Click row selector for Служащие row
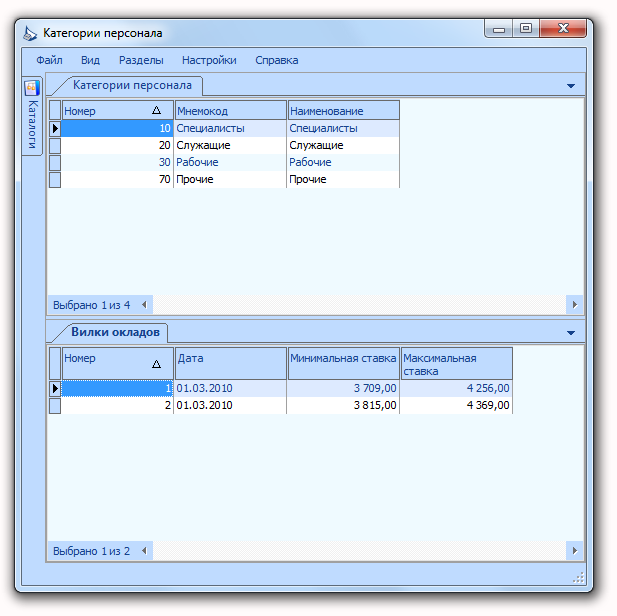 pyautogui.click(x=55, y=145)
